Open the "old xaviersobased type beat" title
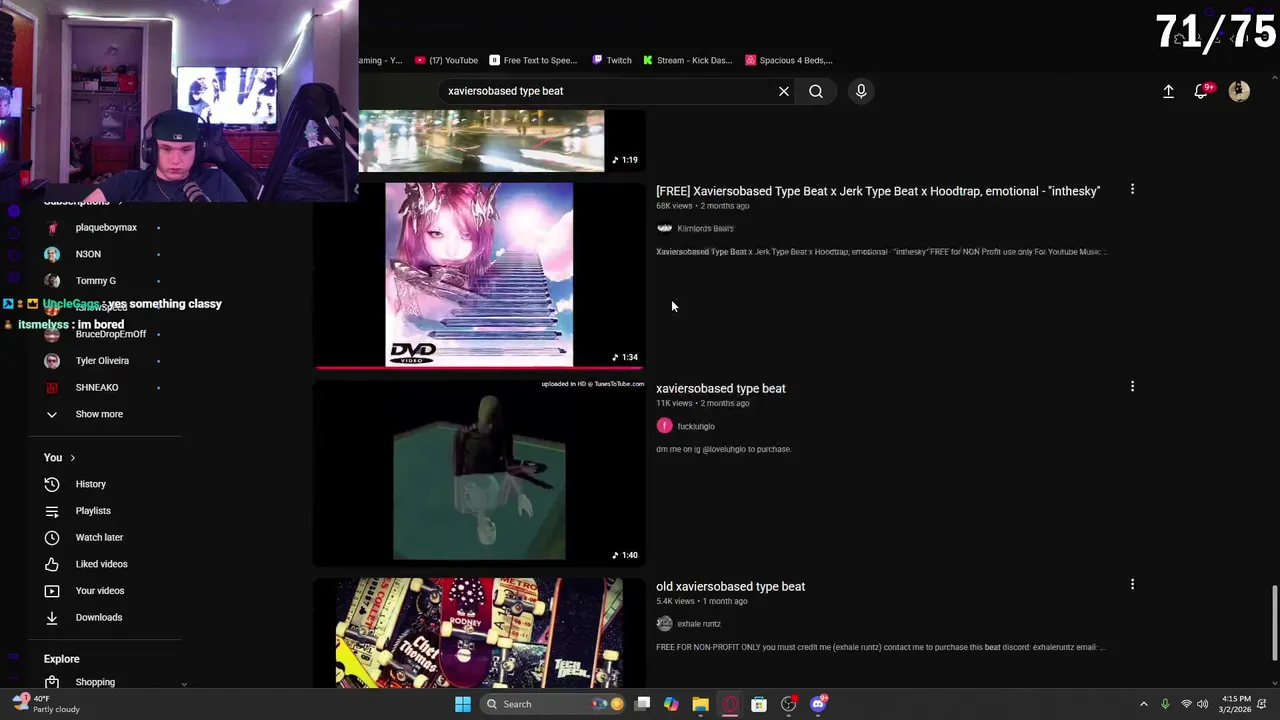This screenshot has width=1280, height=720. tap(730, 586)
